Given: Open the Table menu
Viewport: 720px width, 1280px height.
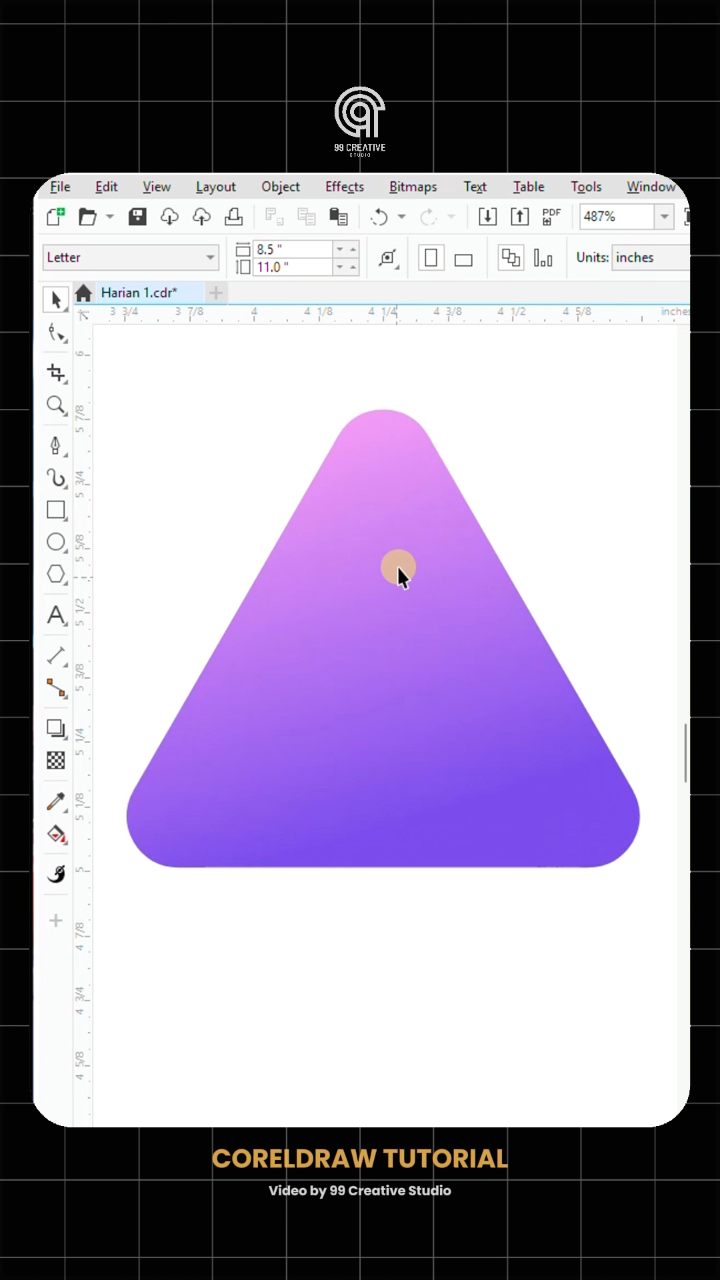Looking at the screenshot, I should pyautogui.click(x=529, y=186).
